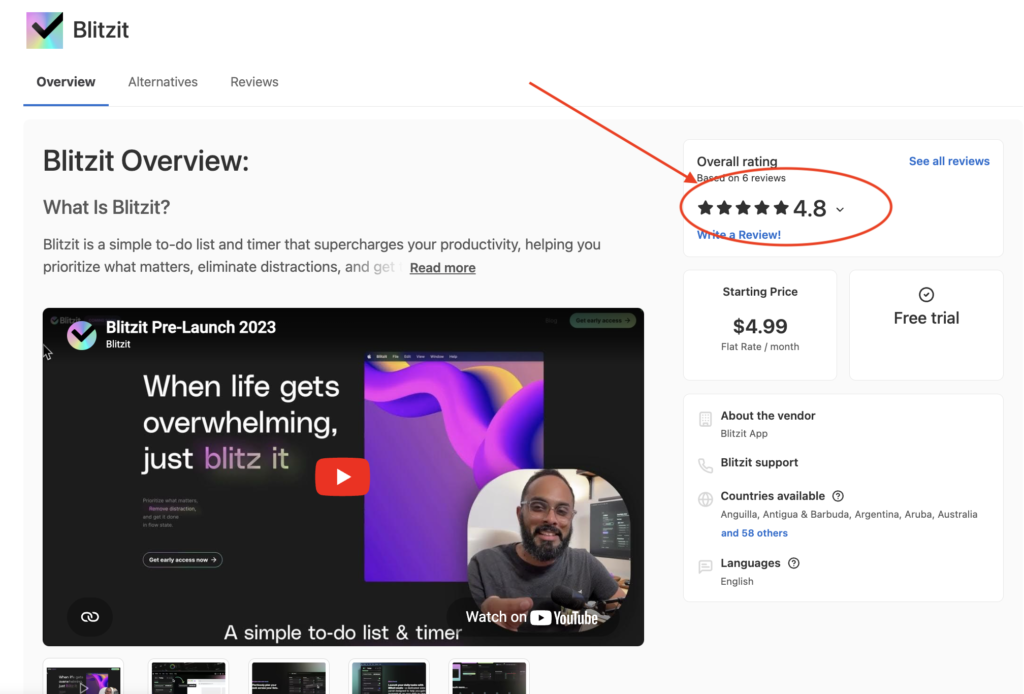Click the Free trial label
Viewport: 1024px width, 694px height.
pos(926,318)
